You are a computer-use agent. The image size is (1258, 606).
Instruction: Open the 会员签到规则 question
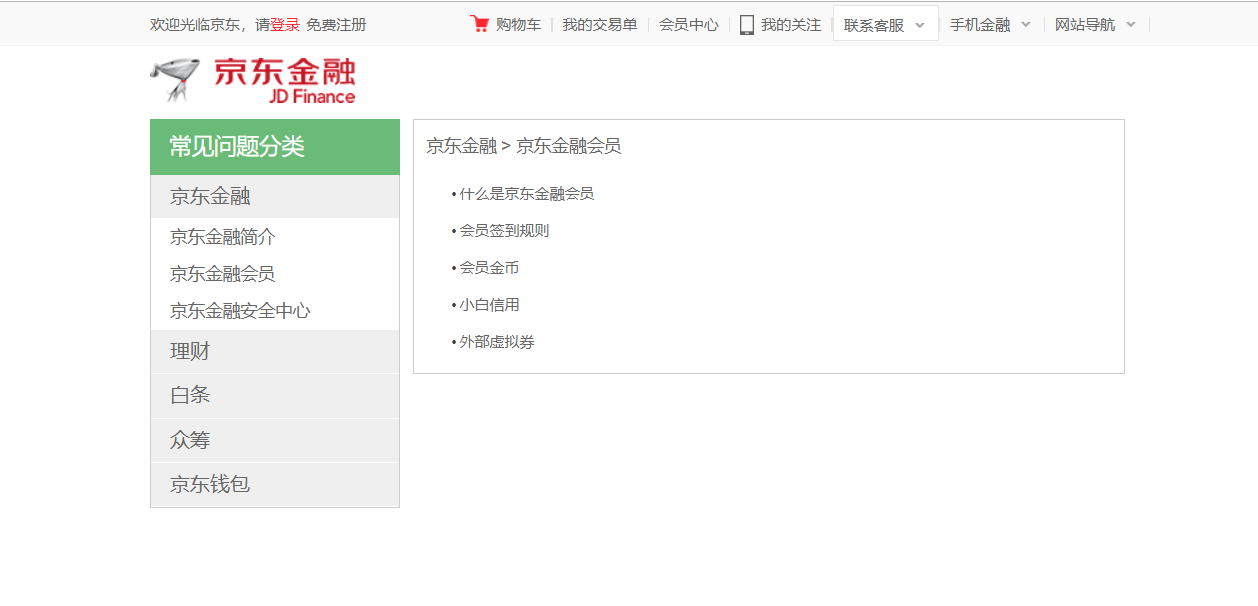[504, 231]
